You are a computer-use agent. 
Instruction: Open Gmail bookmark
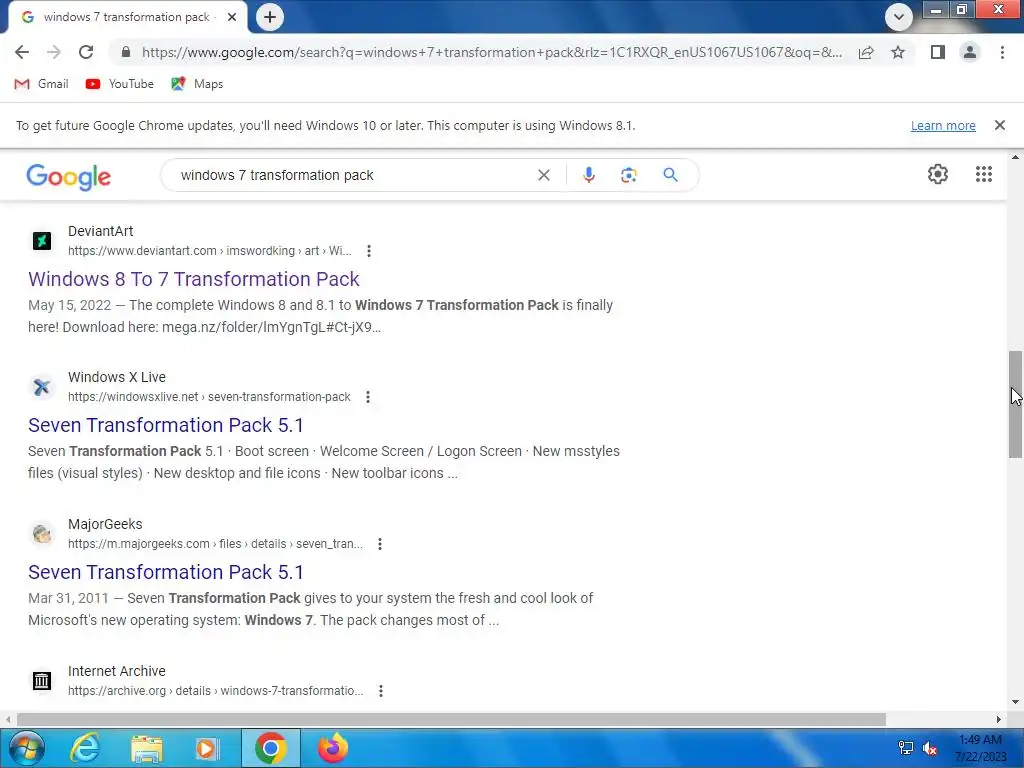pos(41,84)
